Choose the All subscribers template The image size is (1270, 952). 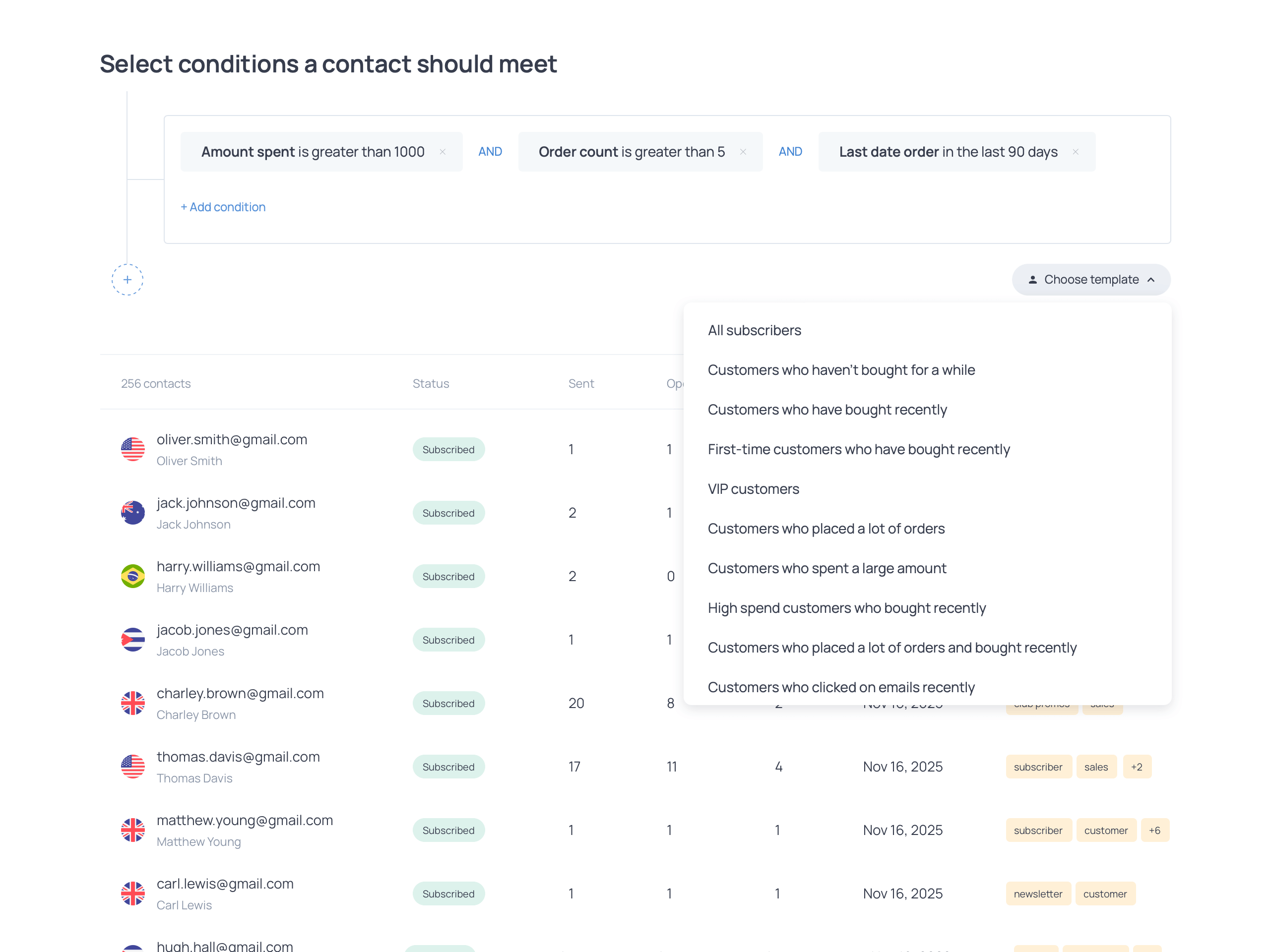pyautogui.click(x=754, y=331)
